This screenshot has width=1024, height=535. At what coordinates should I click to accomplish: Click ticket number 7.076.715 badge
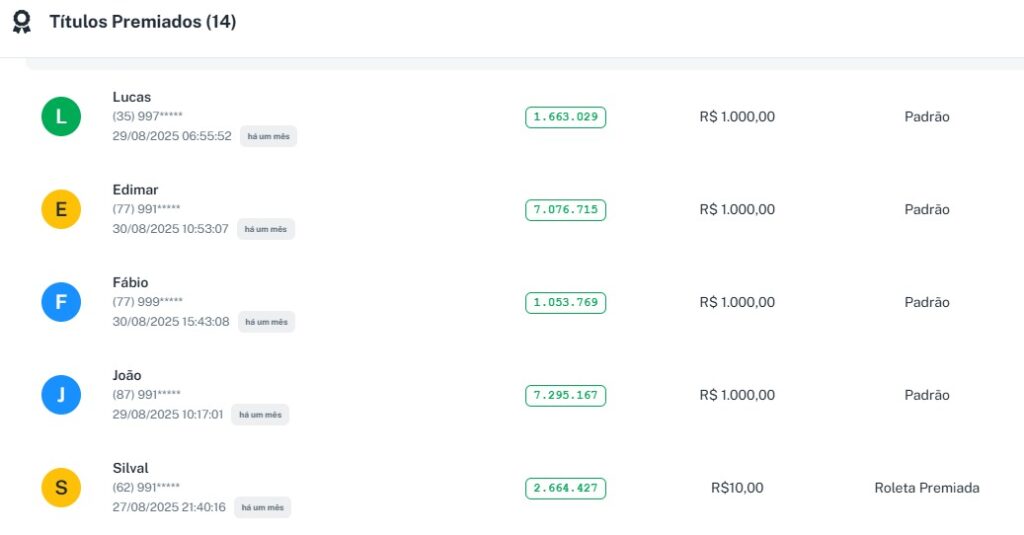pyautogui.click(x=565, y=210)
